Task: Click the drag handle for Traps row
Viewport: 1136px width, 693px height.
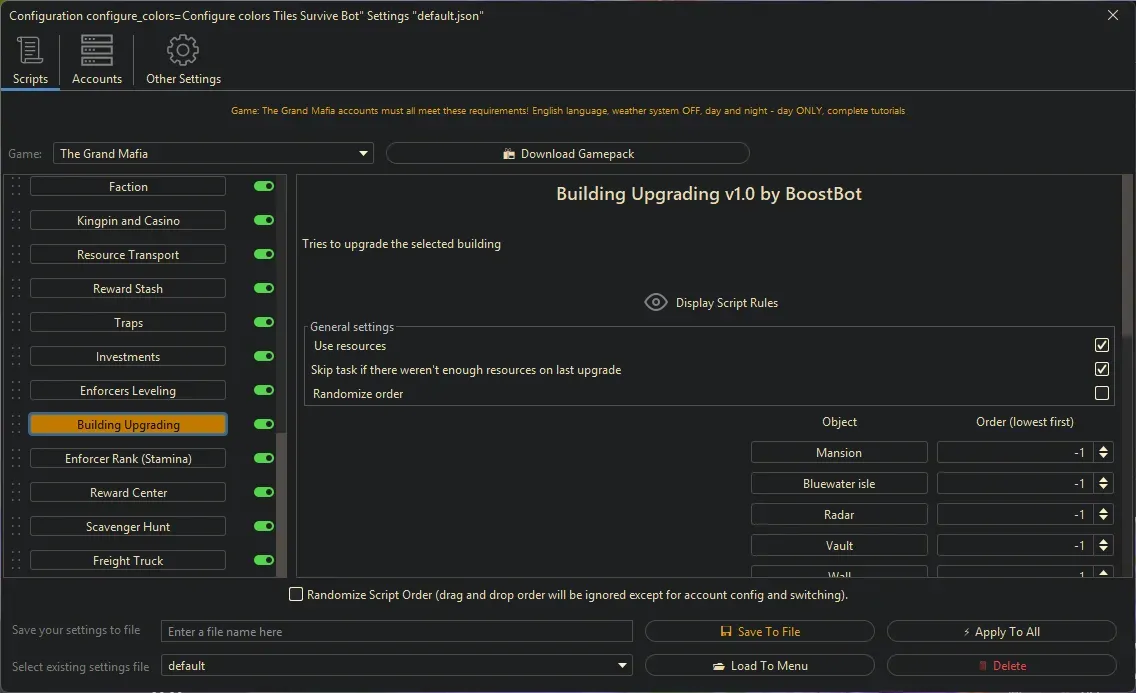Action: click(16, 323)
